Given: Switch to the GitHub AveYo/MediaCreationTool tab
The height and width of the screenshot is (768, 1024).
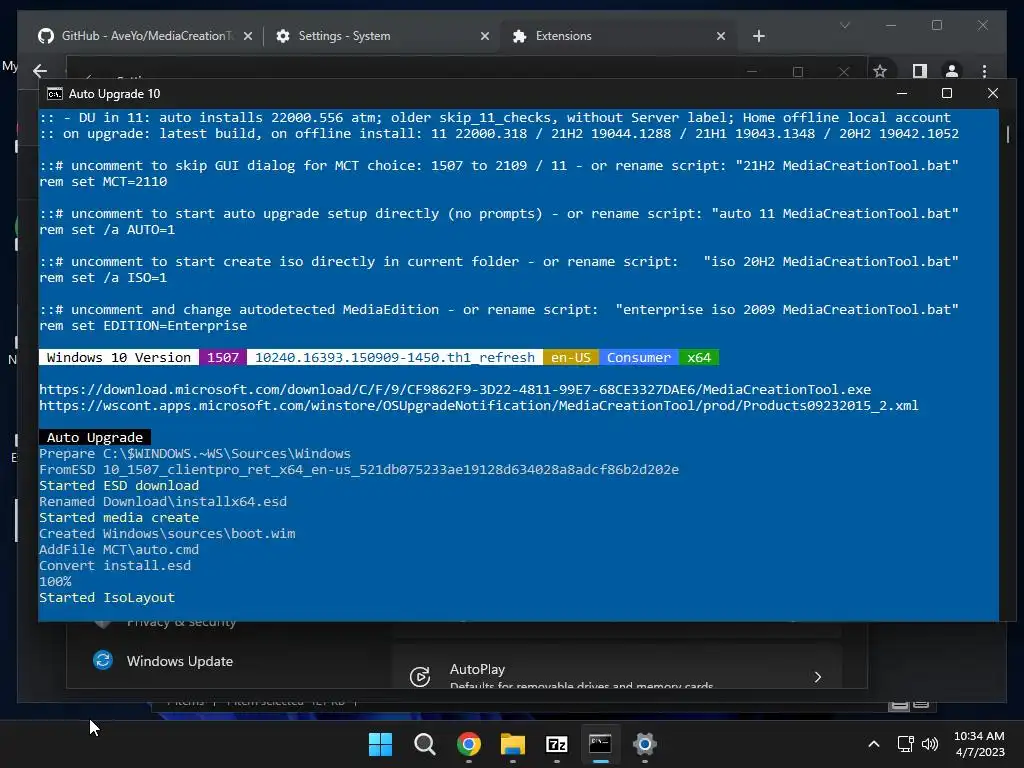Looking at the screenshot, I should coord(145,36).
